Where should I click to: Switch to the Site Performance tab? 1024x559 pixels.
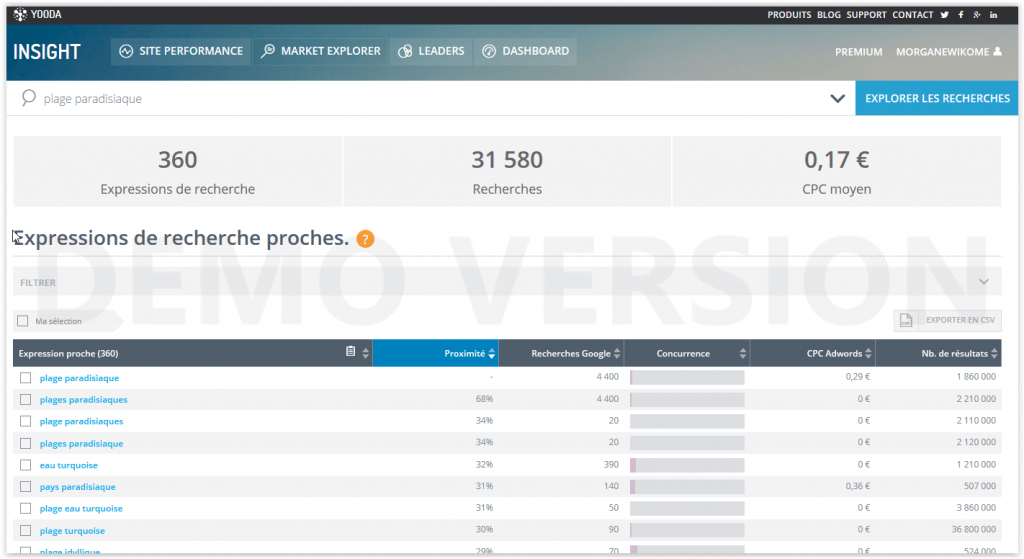pos(180,51)
